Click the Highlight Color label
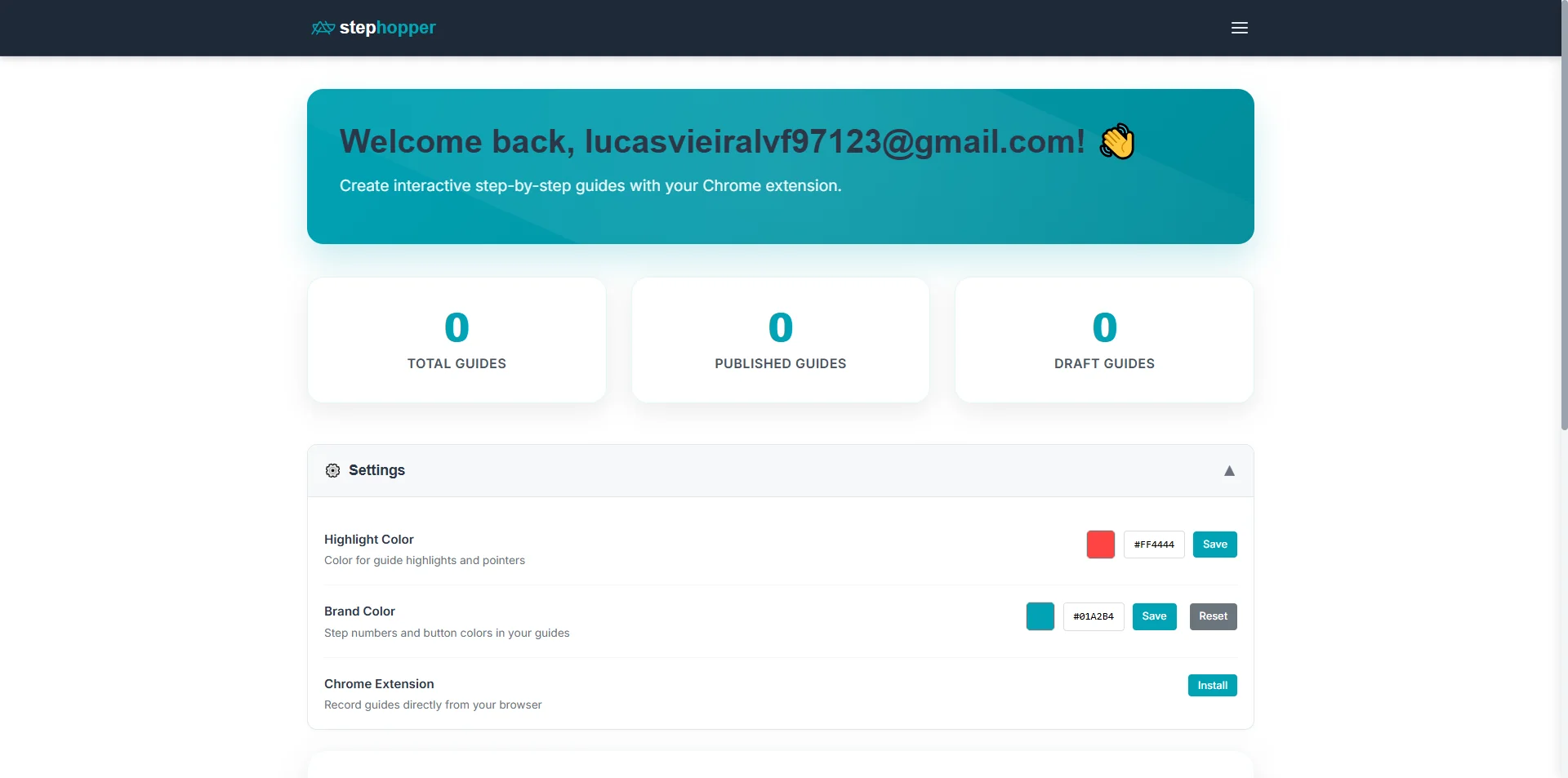The image size is (1568, 778). pyautogui.click(x=368, y=539)
